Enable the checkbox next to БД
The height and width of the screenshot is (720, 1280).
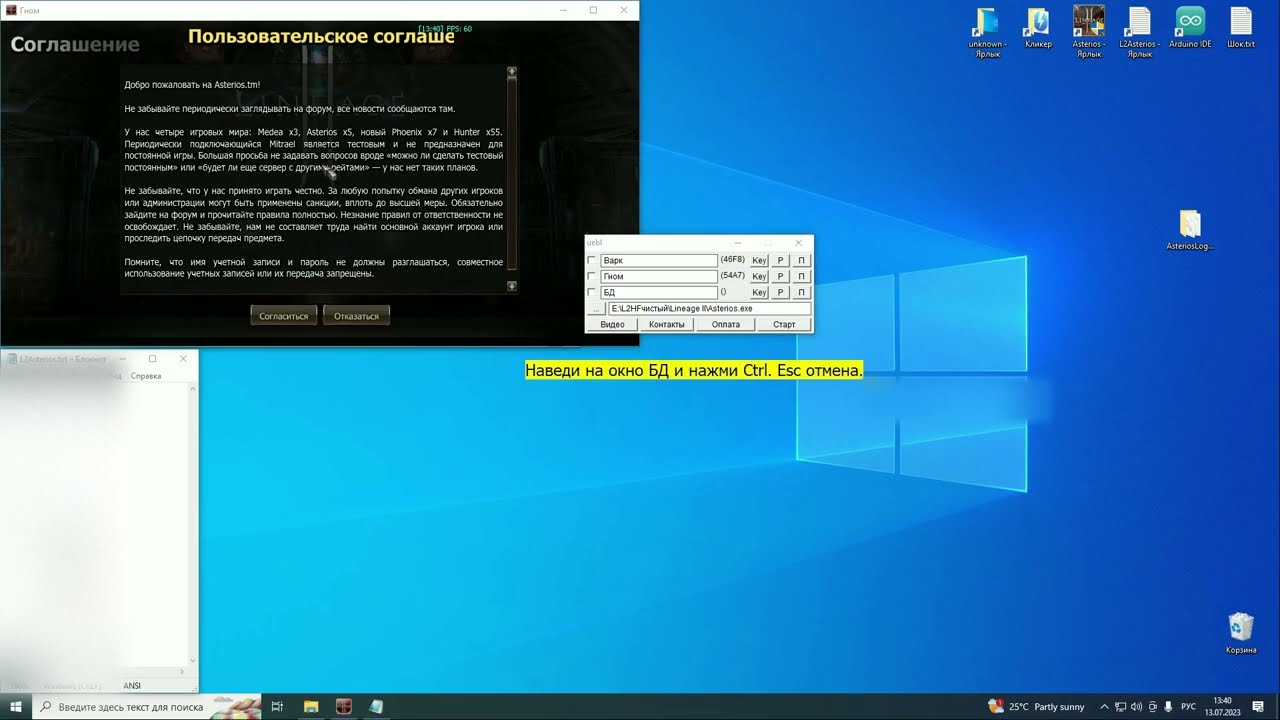coord(592,292)
